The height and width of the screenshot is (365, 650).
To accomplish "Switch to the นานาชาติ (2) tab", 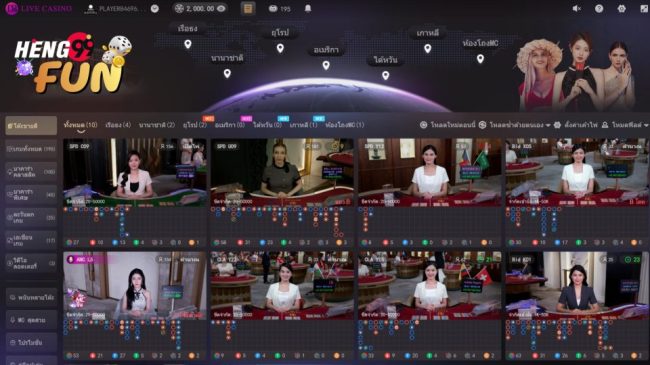I will click(x=157, y=125).
